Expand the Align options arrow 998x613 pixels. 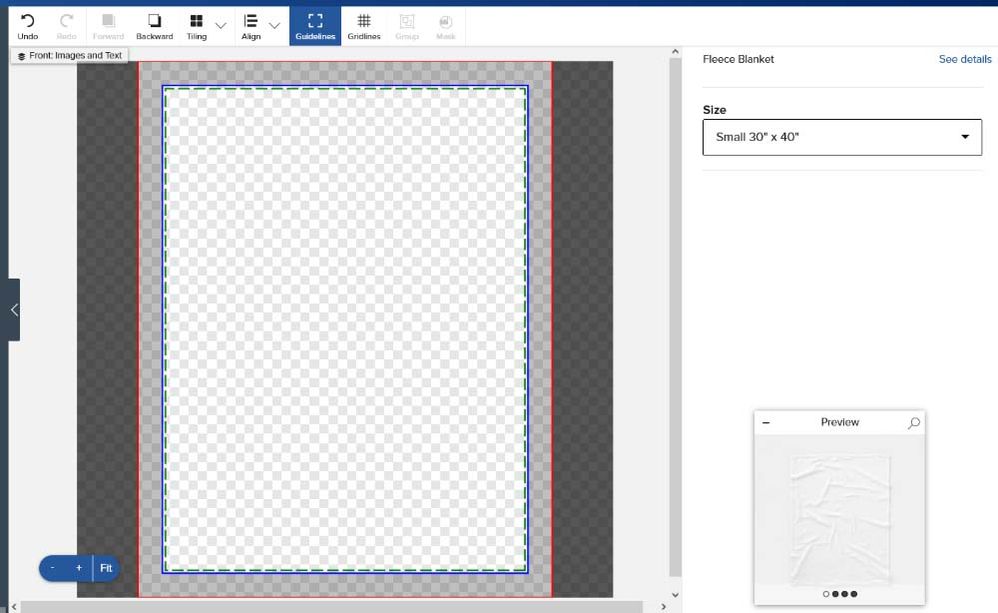click(x=274, y=25)
